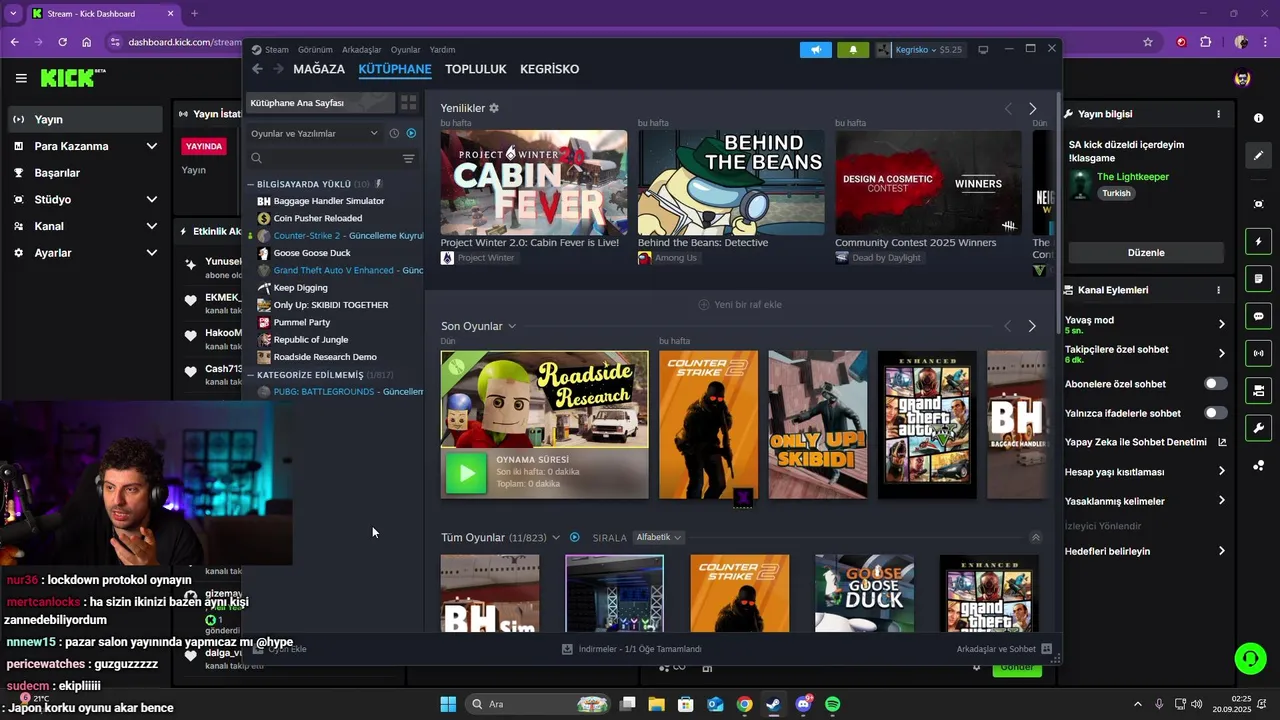This screenshot has width=1280, height=720.
Task: Toggle ready-to-play filter icon in library
Action: (411, 133)
